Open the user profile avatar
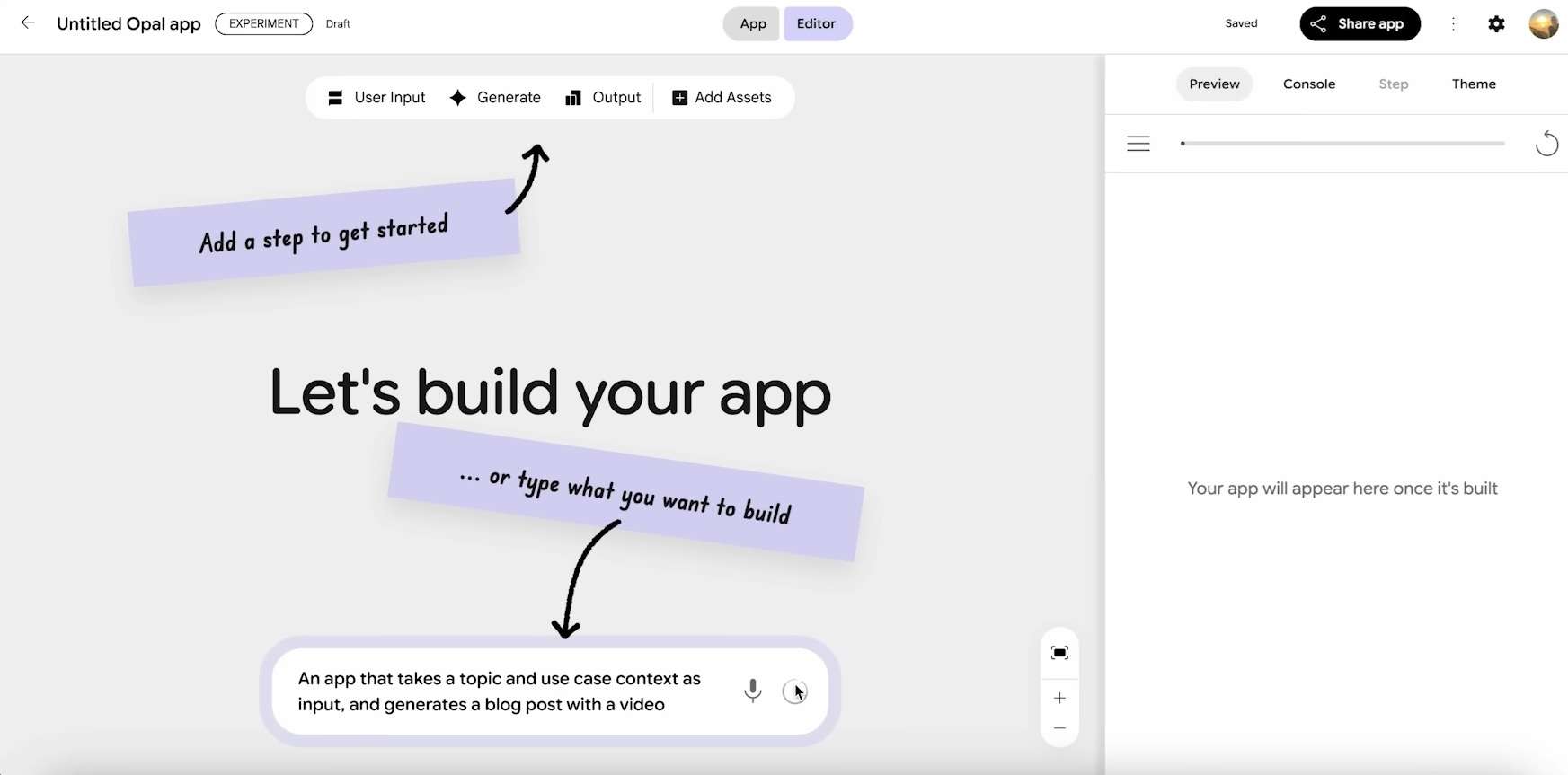This screenshot has width=1568, height=775. click(1543, 24)
